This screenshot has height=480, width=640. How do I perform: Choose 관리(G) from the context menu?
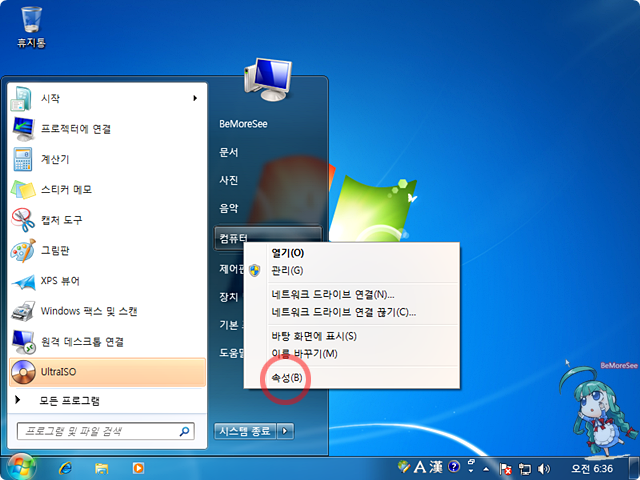point(287,270)
